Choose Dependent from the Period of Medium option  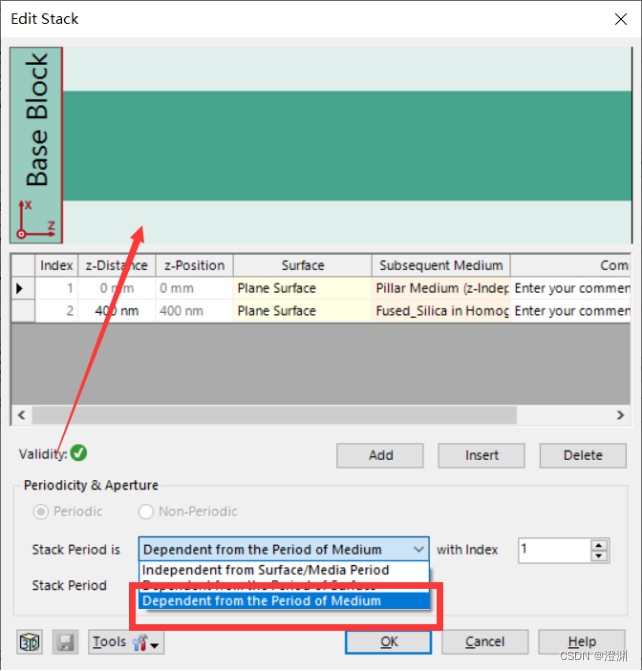(284, 601)
